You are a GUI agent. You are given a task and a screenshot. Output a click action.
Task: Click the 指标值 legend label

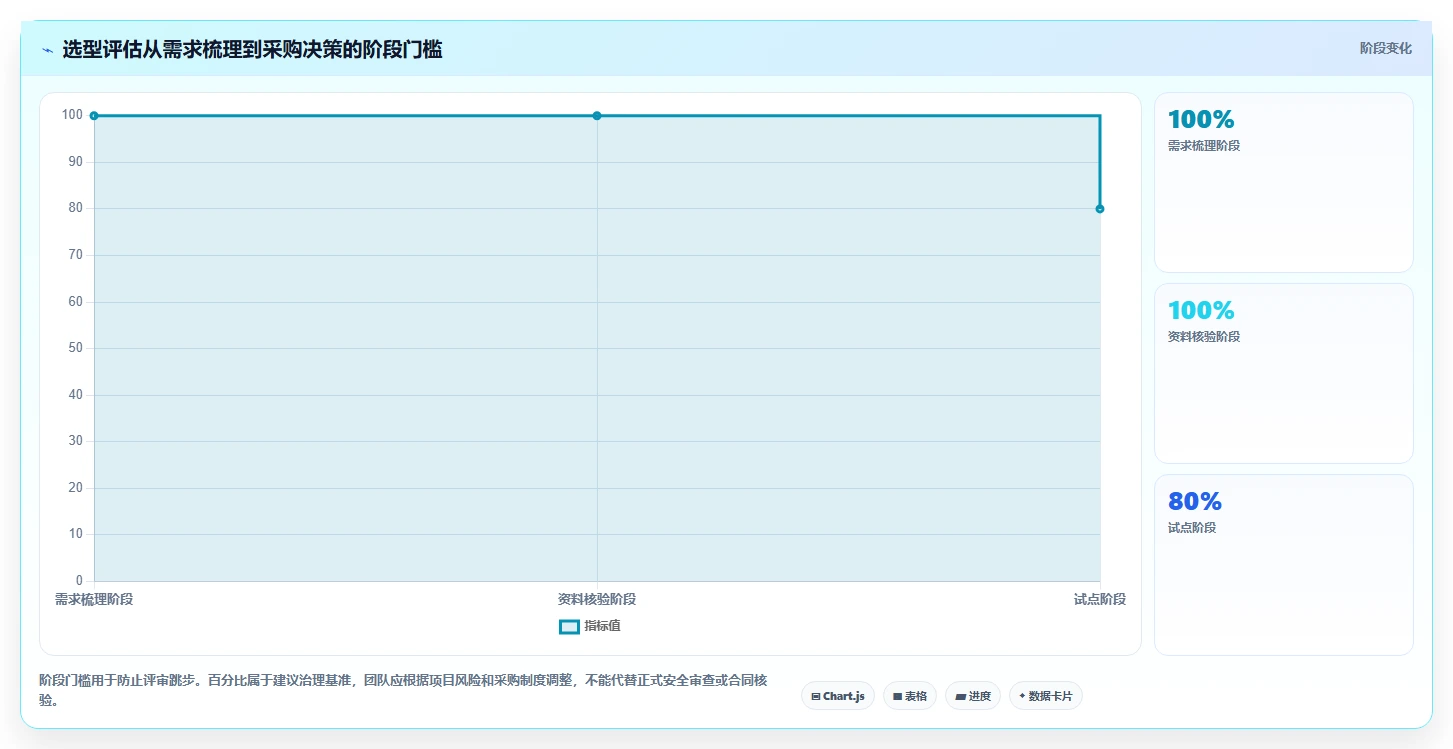[x=602, y=626]
